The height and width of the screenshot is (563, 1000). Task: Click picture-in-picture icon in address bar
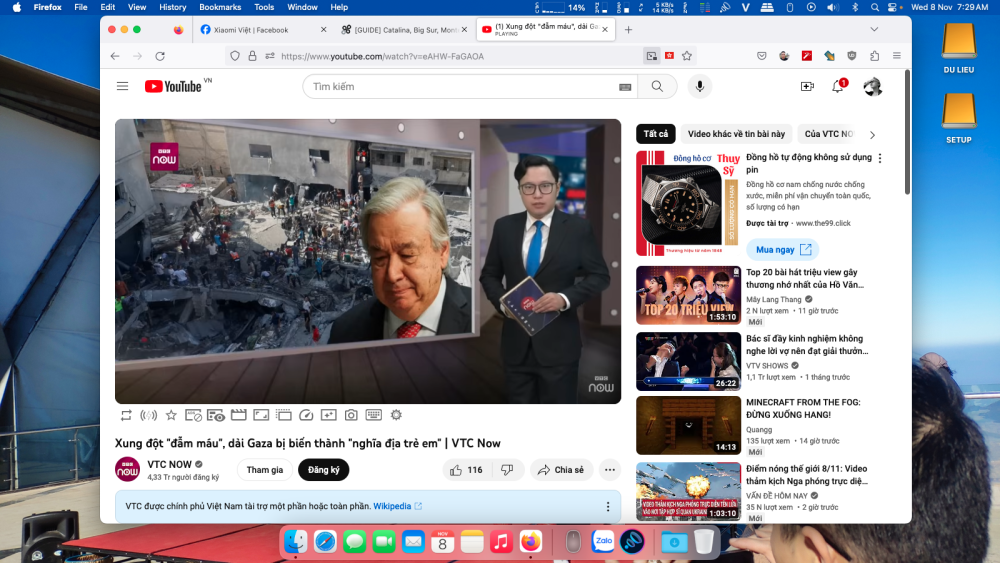tap(651, 56)
